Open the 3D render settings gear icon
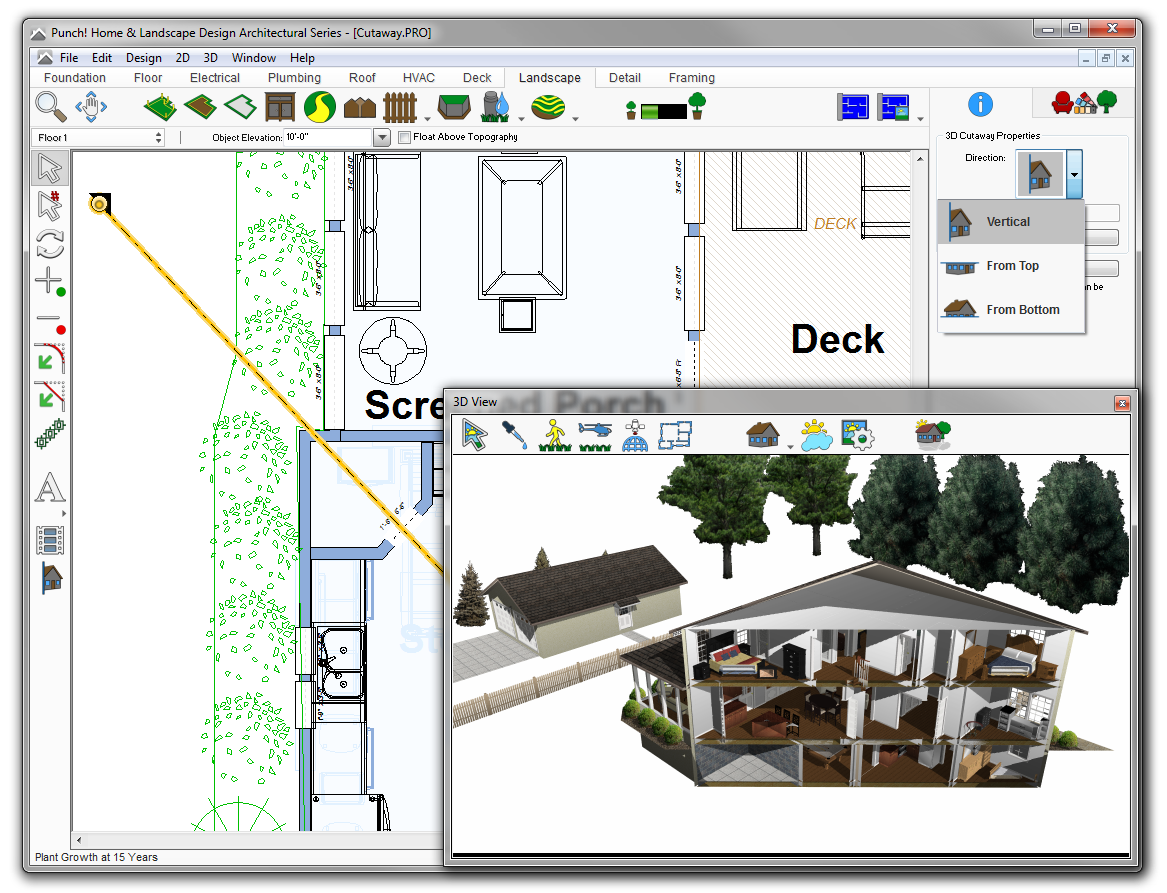Image resolution: width=1167 pixels, height=893 pixels. coord(857,435)
